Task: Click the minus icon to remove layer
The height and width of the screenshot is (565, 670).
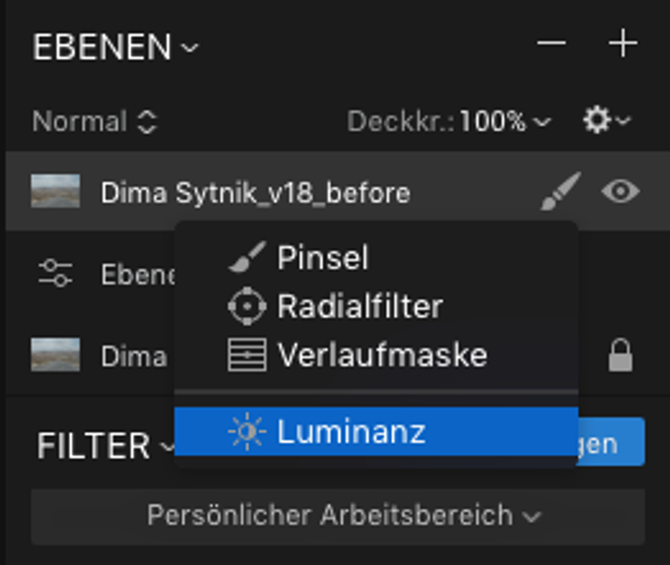Action: [x=551, y=43]
